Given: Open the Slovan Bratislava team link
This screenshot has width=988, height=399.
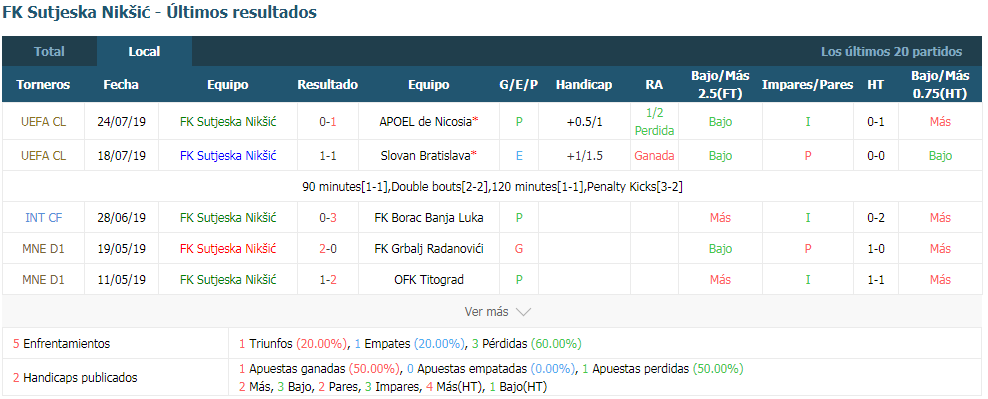Looking at the screenshot, I should point(428,156).
